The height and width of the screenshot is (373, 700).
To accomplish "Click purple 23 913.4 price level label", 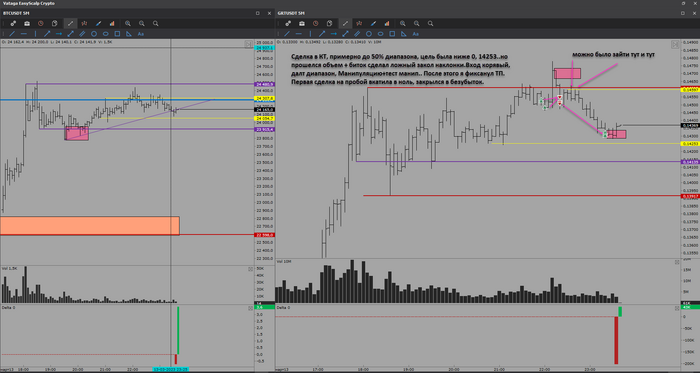I will pyautogui.click(x=264, y=129).
